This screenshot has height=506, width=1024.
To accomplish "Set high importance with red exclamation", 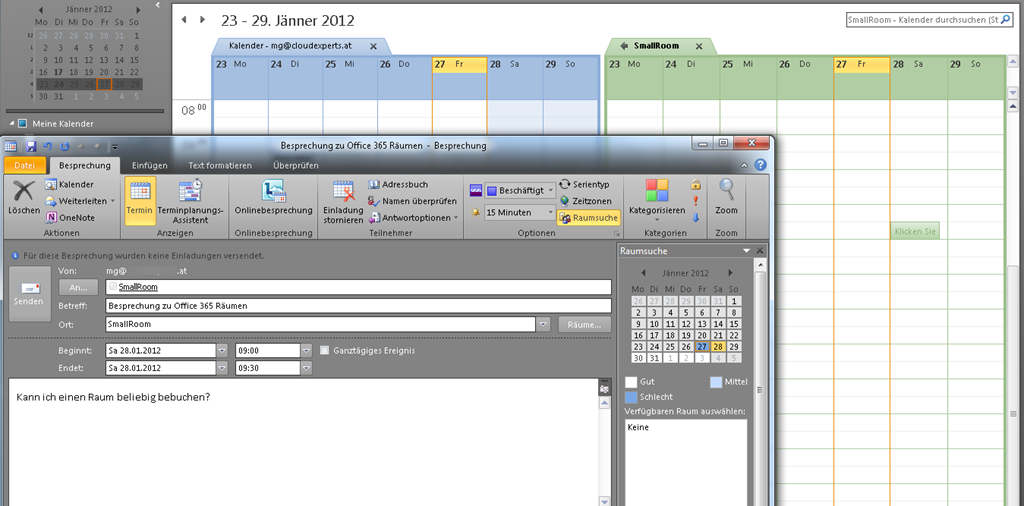I will tap(696, 201).
